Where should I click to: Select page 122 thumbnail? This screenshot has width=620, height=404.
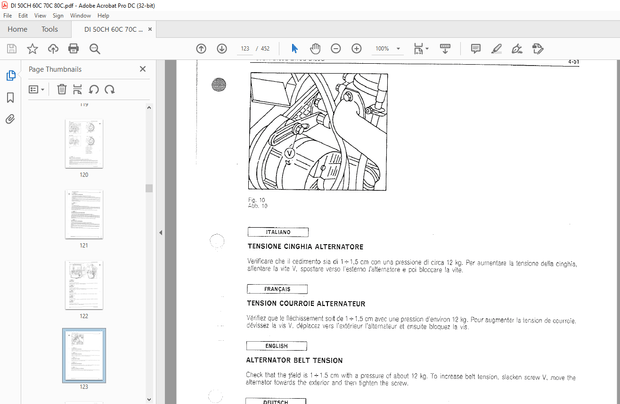84,285
